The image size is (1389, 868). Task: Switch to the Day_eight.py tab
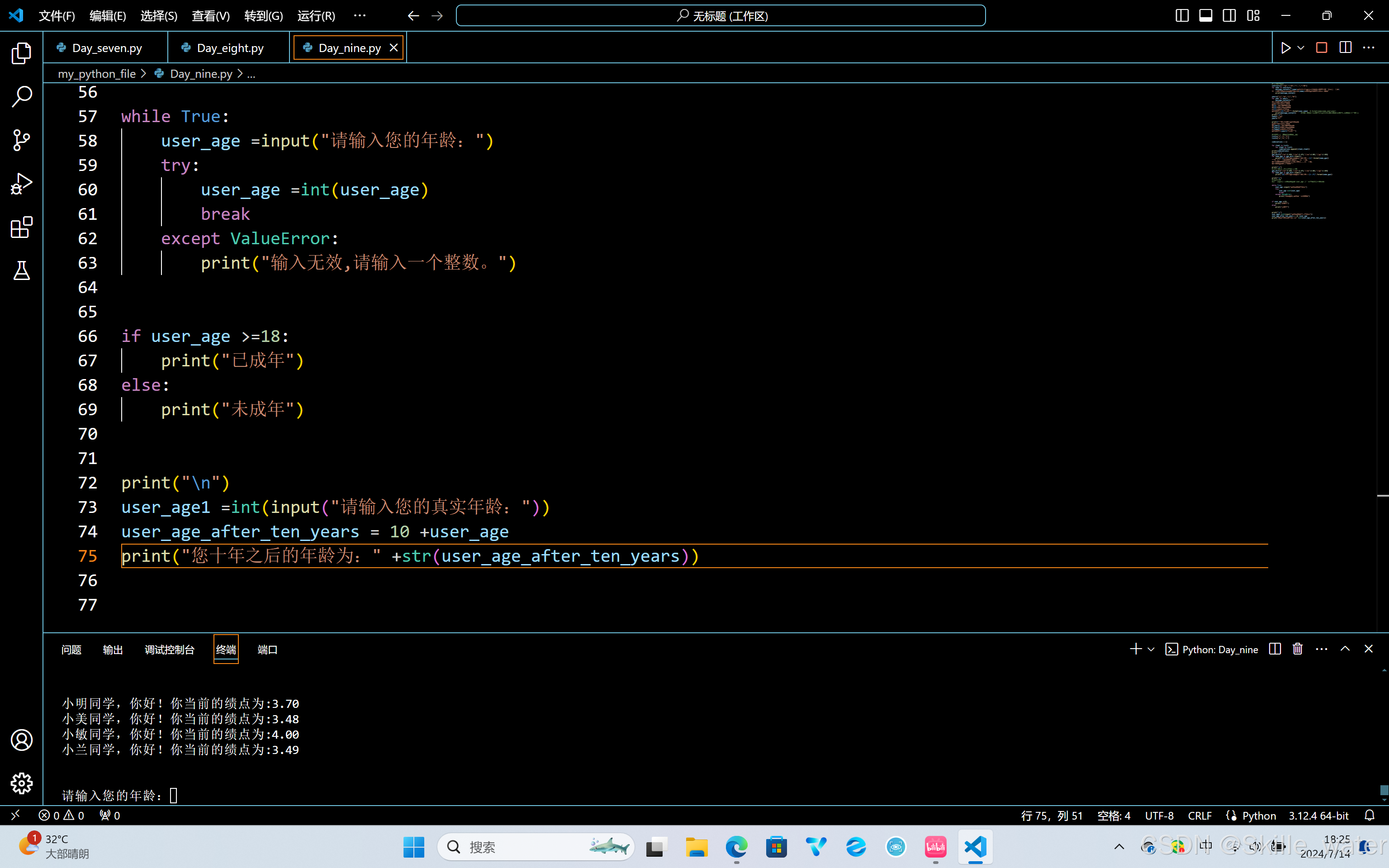pyautogui.click(x=230, y=47)
